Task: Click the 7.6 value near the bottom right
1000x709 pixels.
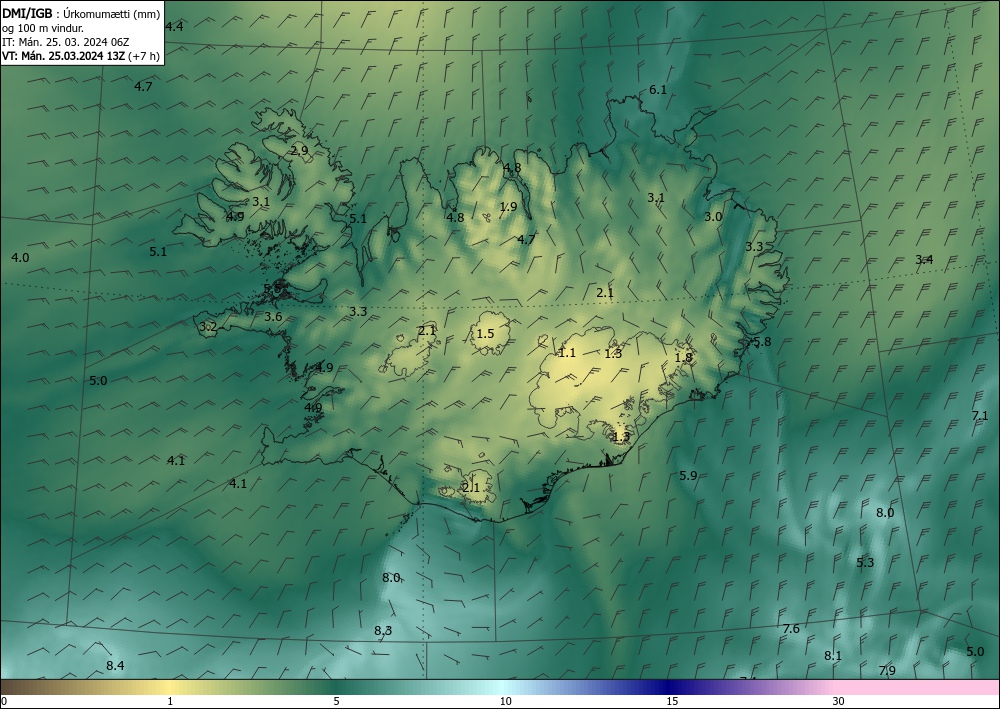Action: (x=791, y=629)
